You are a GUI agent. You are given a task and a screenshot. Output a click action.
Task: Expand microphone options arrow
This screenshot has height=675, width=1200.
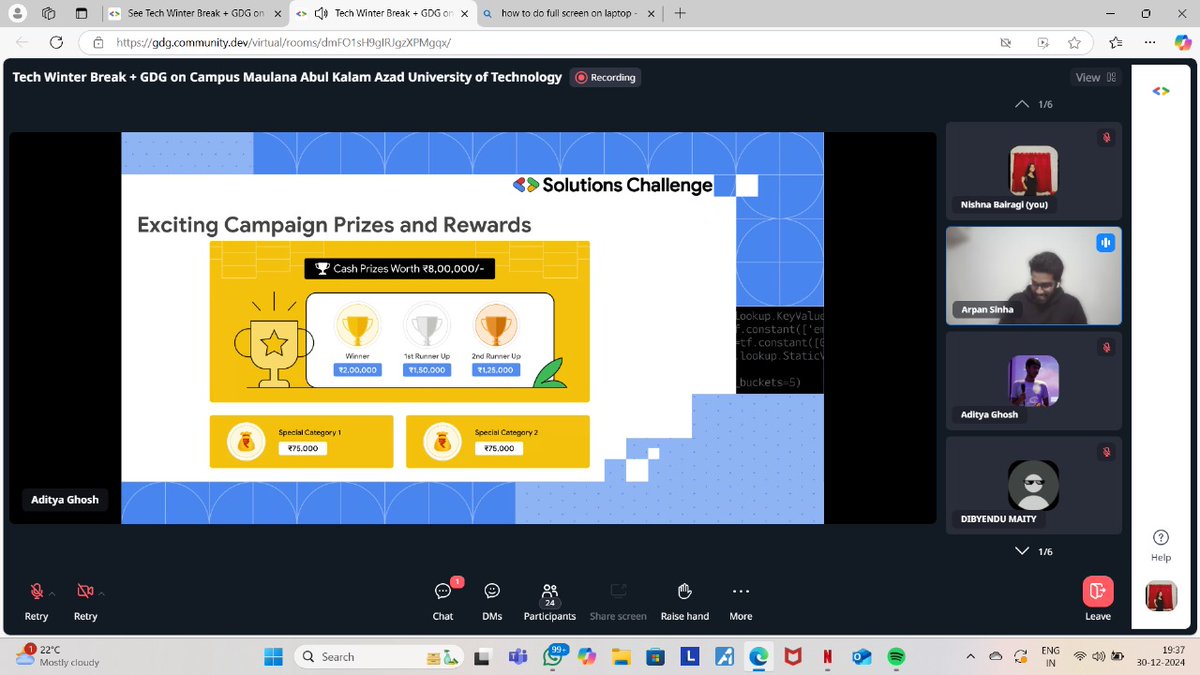52,593
